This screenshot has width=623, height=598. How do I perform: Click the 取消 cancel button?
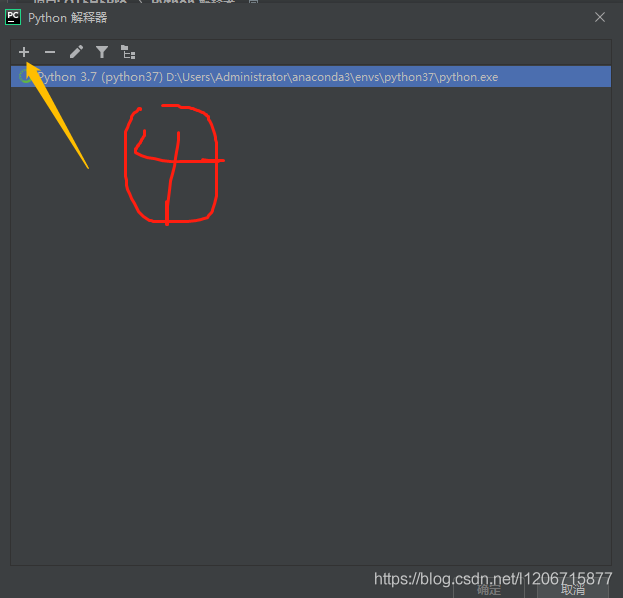click(573, 590)
